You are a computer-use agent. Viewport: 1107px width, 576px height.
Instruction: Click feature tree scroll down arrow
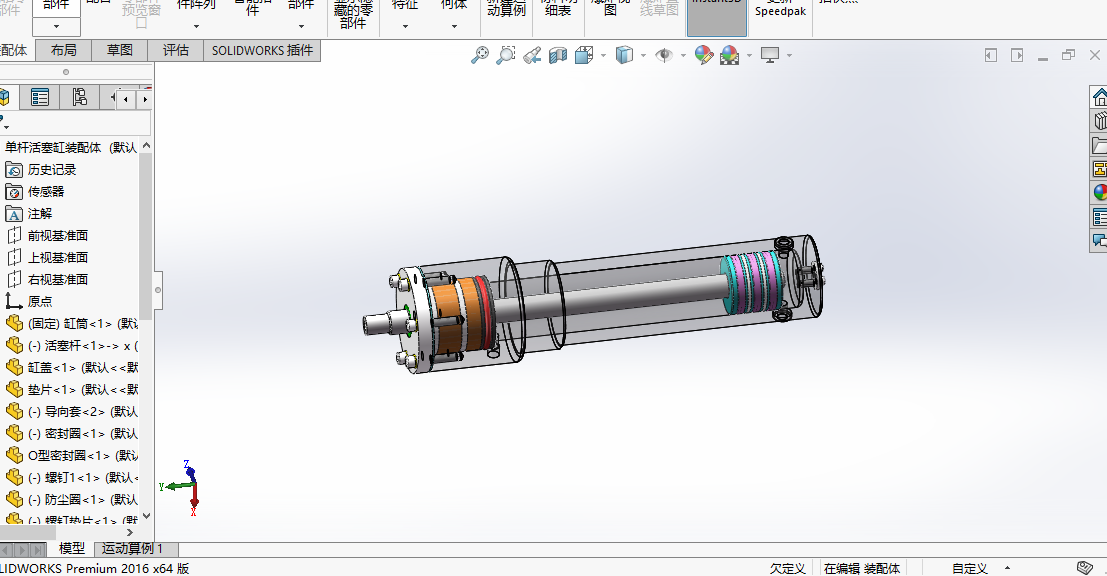[146, 516]
